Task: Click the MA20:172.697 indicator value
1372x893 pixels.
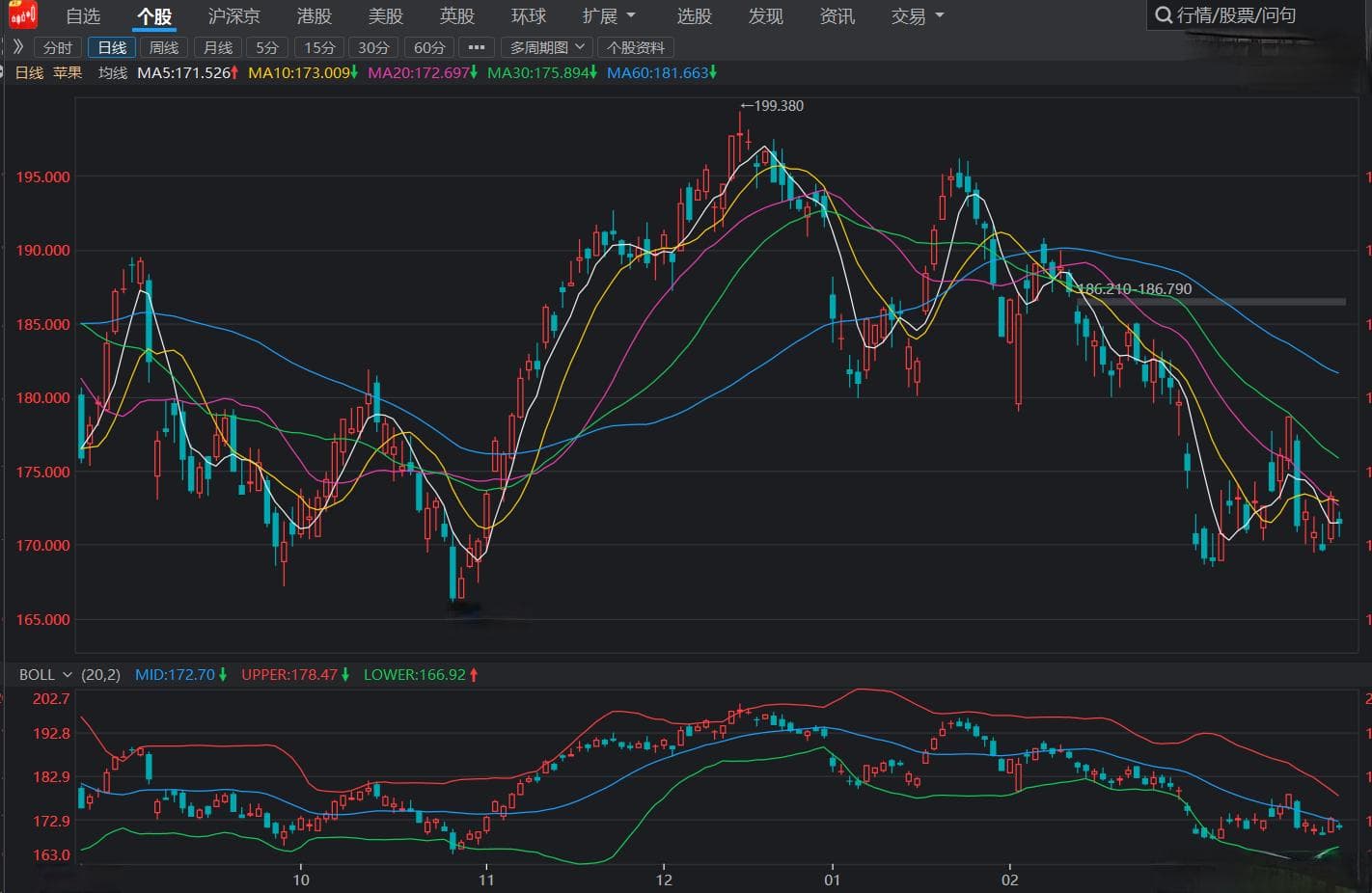Action: point(423,73)
